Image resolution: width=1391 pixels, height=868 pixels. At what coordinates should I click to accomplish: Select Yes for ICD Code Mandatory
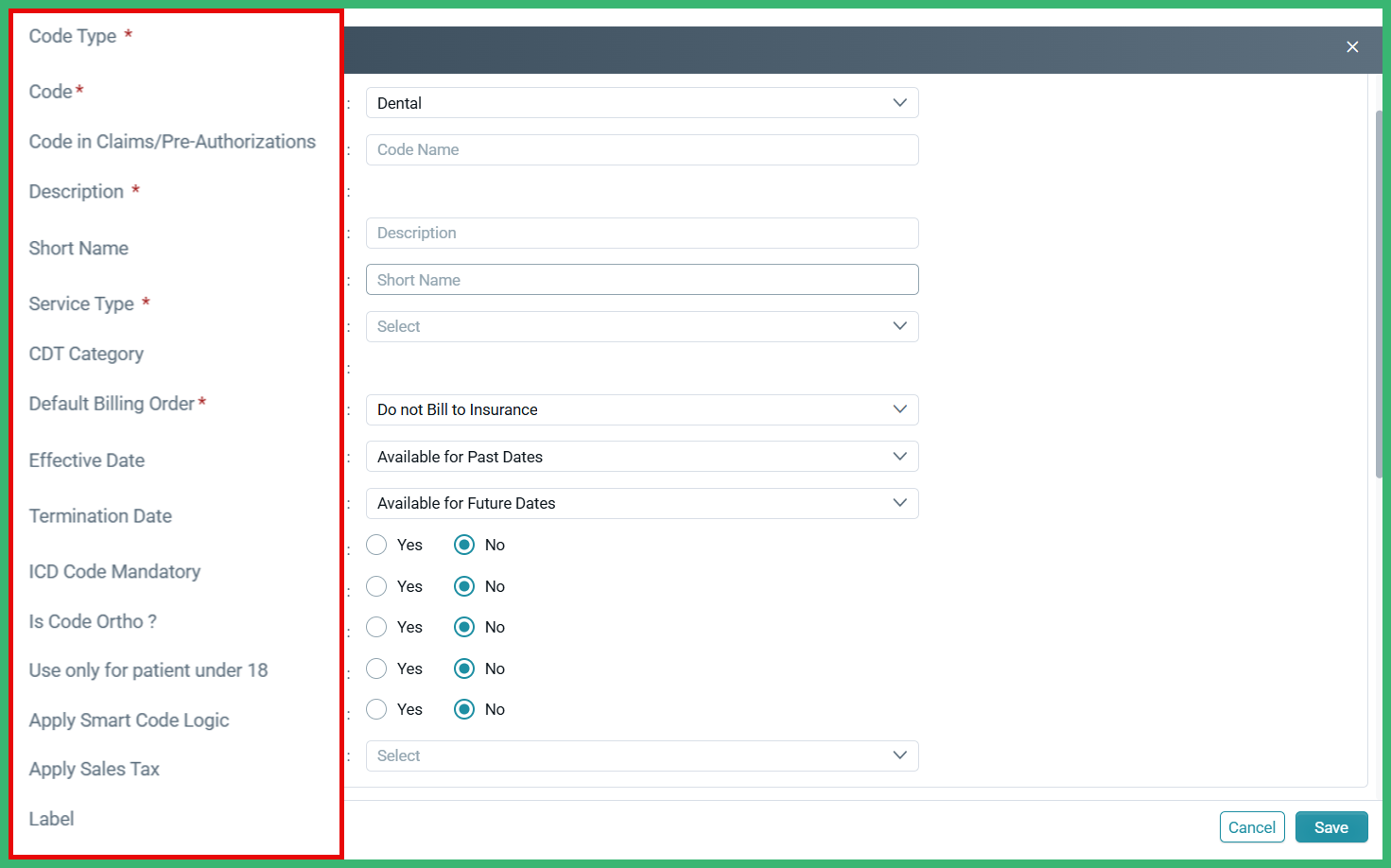375,545
